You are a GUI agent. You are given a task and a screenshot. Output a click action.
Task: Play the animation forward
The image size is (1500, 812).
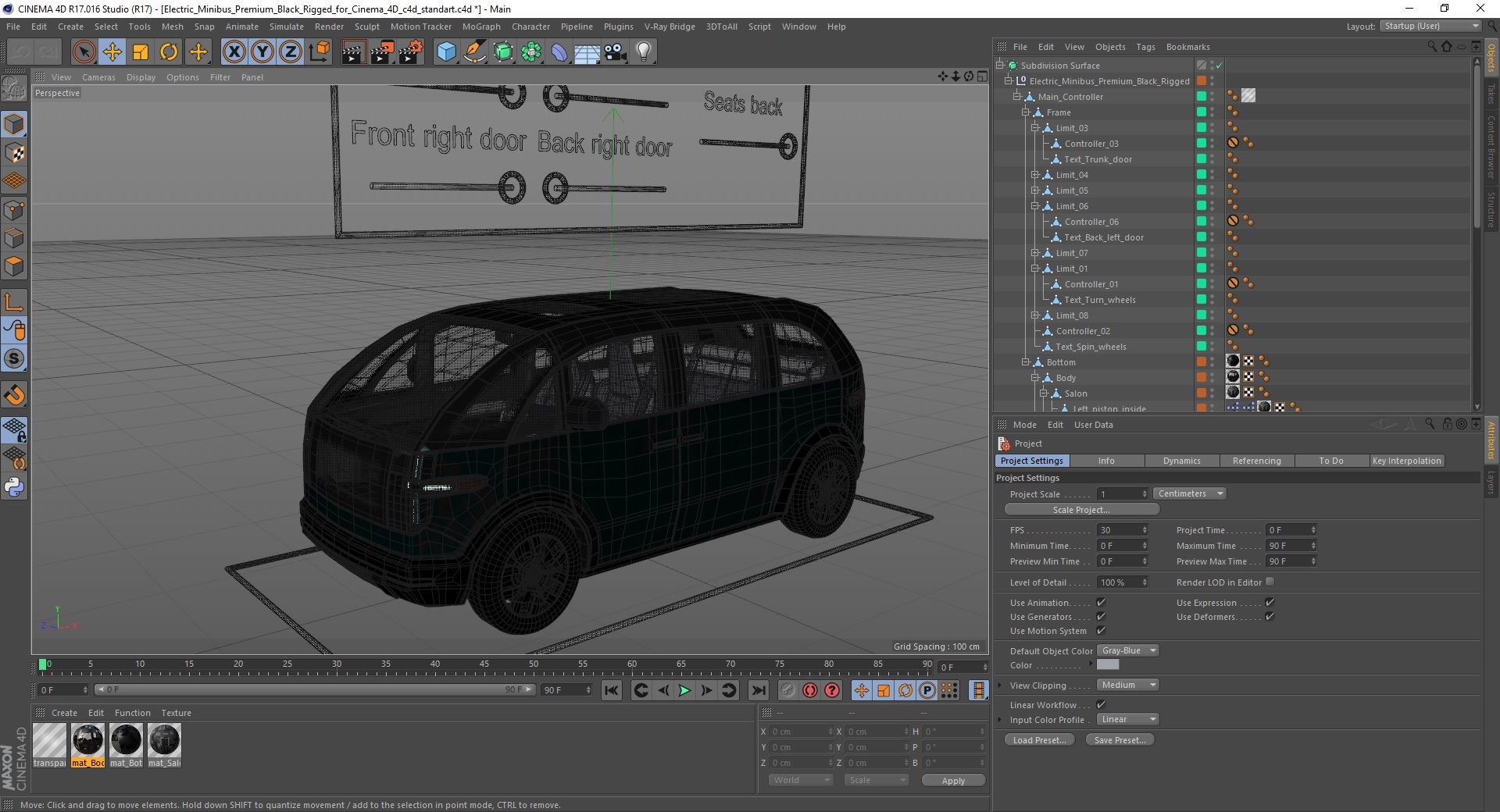click(x=684, y=690)
